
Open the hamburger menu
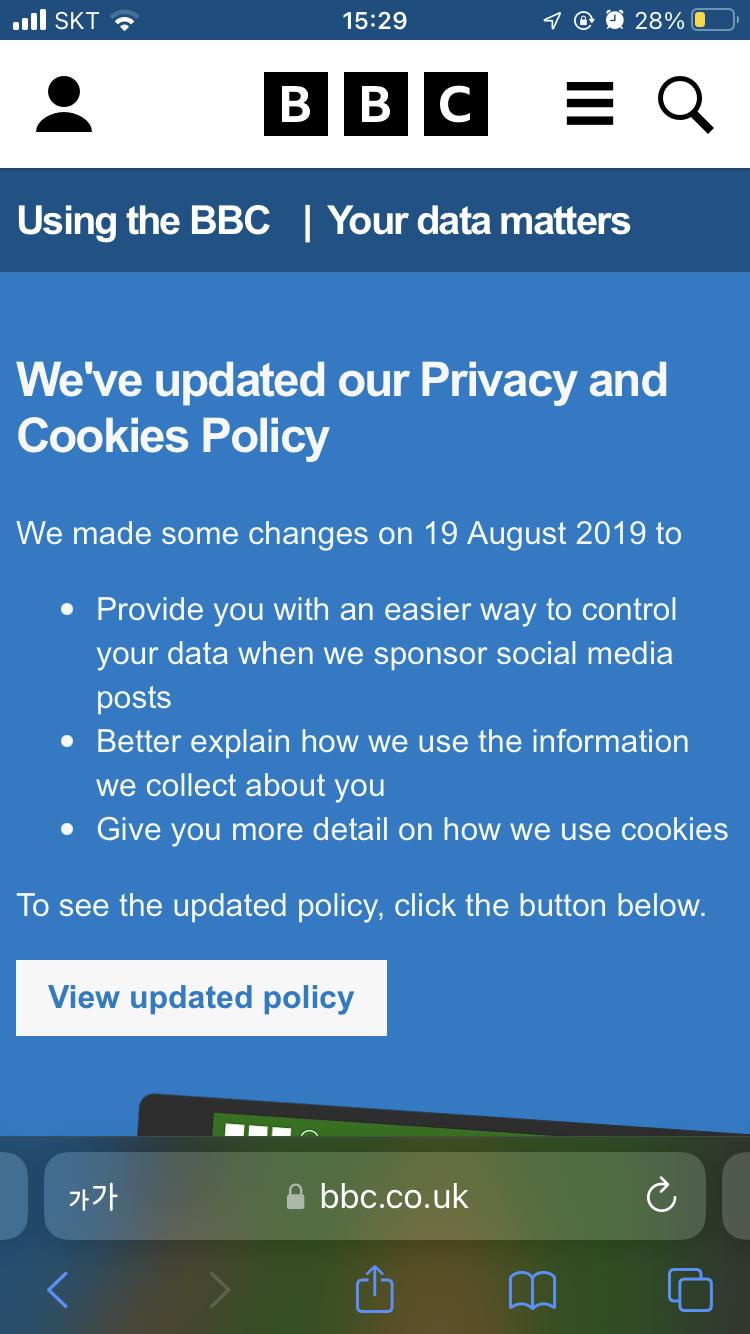tap(590, 104)
